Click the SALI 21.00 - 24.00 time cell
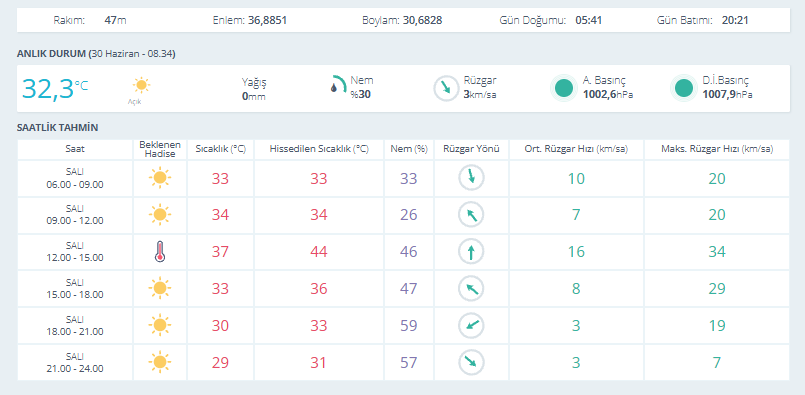 point(75,362)
